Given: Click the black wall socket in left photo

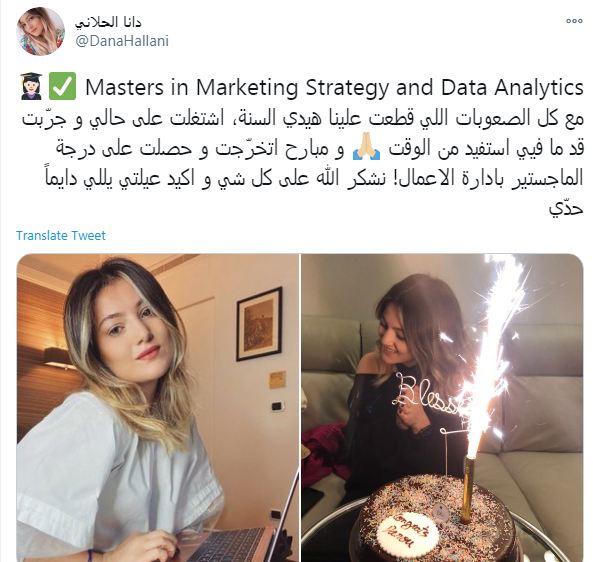Looking at the screenshot, I should point(278,407).
